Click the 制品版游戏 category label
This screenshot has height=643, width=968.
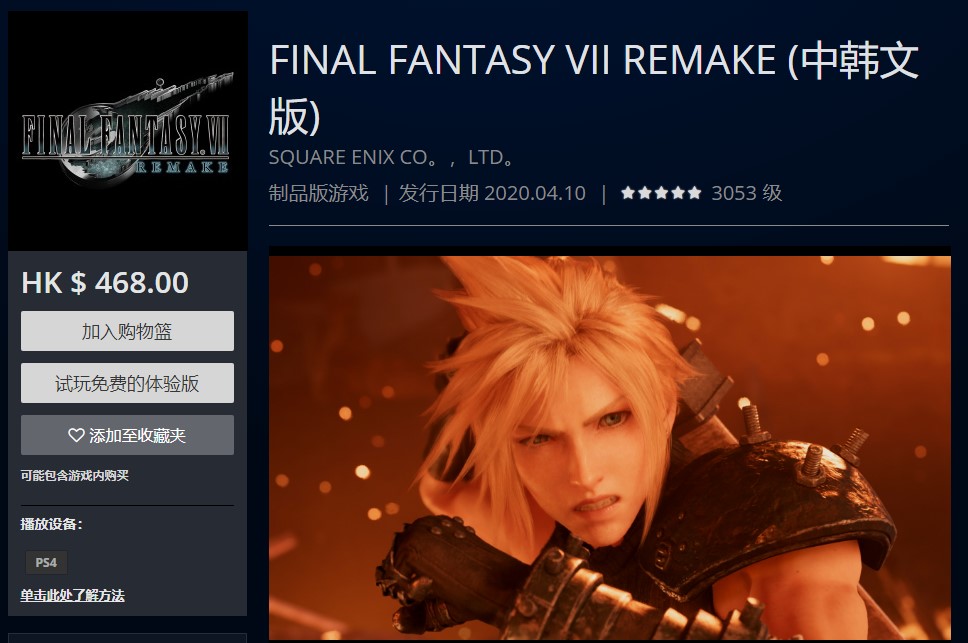(319, 193)
